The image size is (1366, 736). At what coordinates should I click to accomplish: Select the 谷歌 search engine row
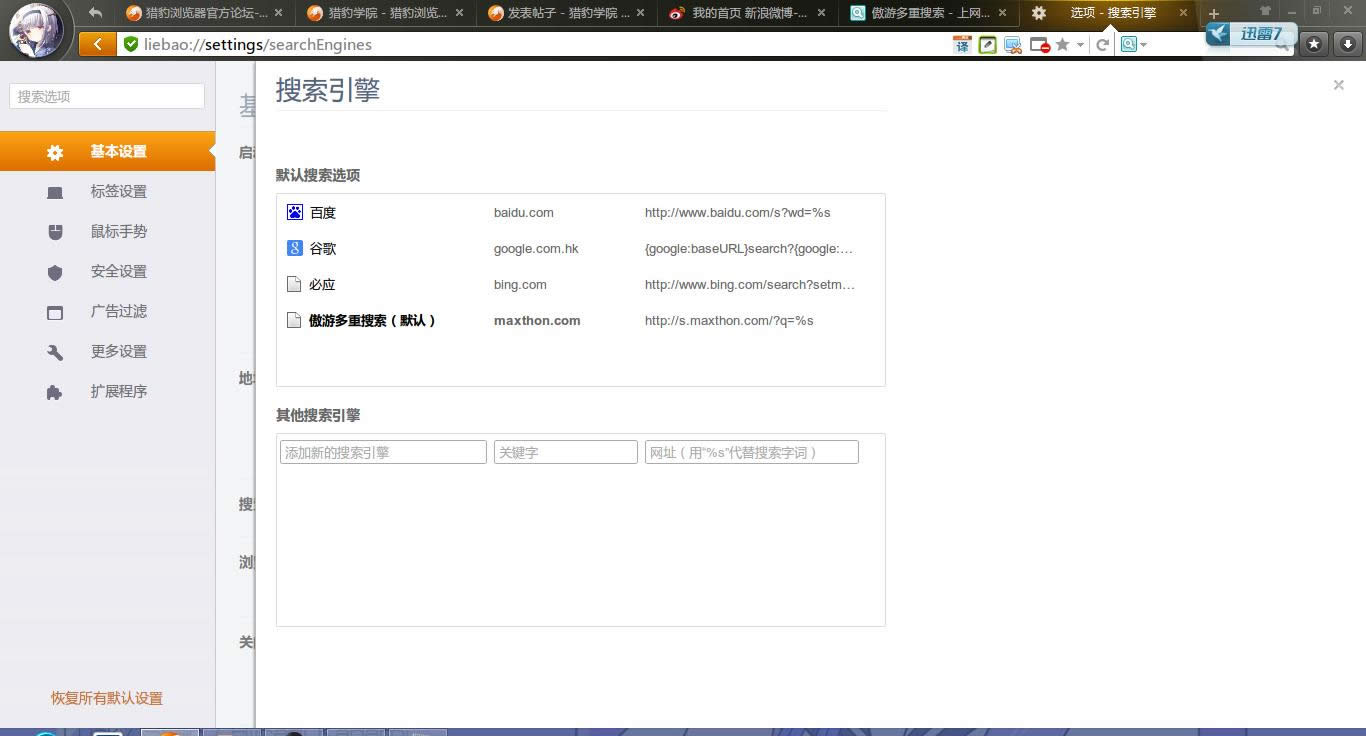point(580,248)
